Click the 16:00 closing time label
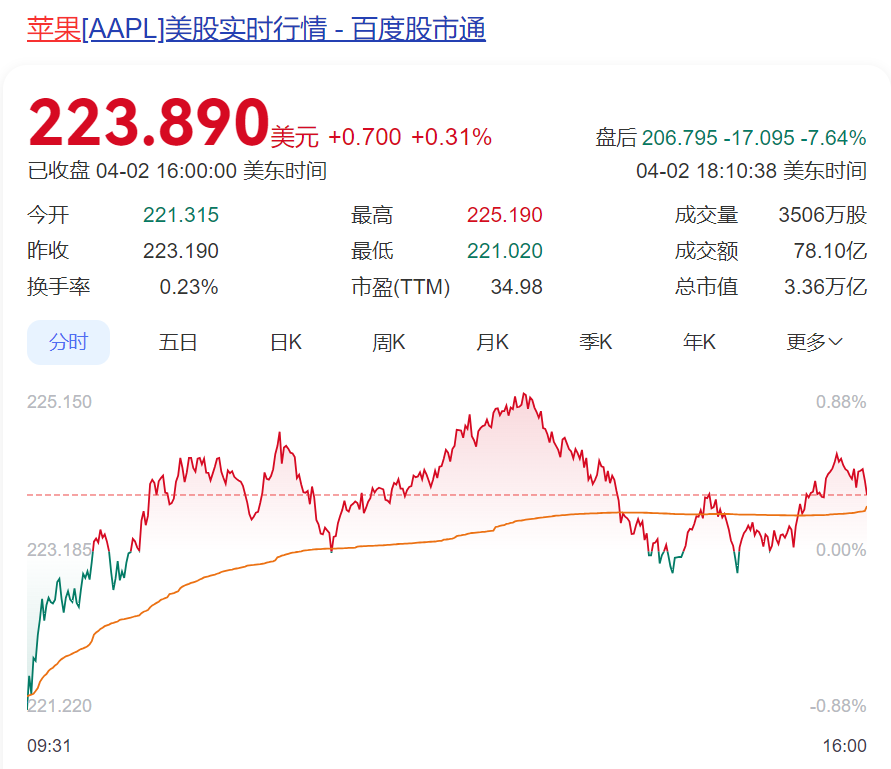 coord(844,746)
